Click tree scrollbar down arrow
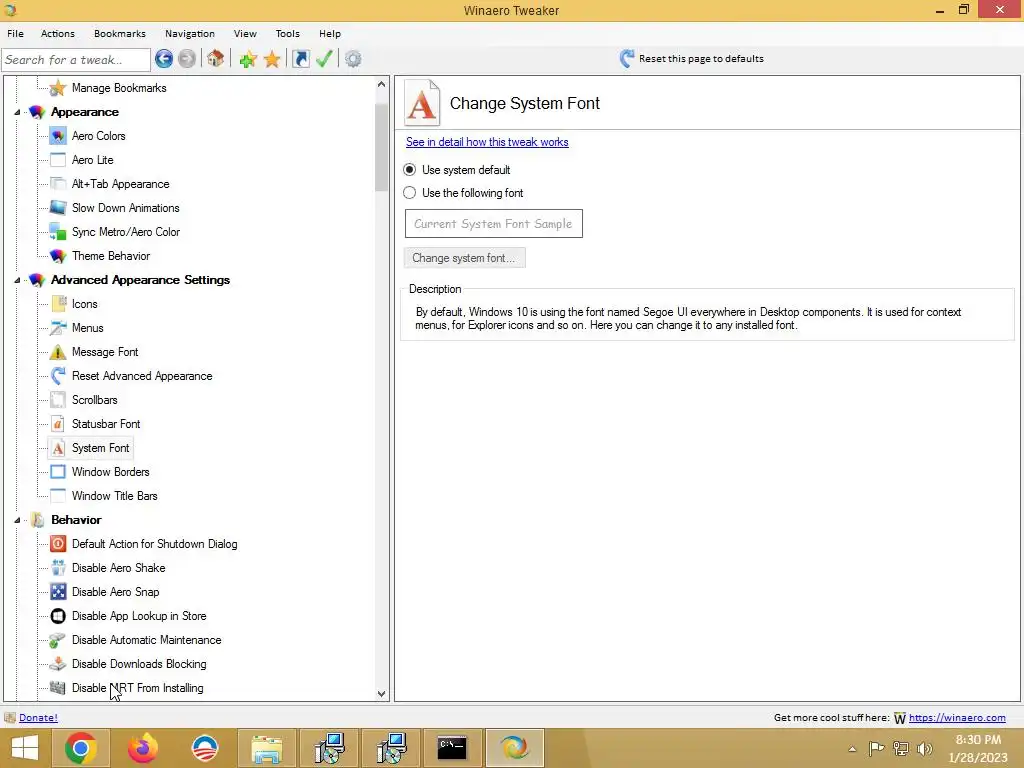Image resolution: width=1024 pixels, height=768 pixels. point(381,694)
